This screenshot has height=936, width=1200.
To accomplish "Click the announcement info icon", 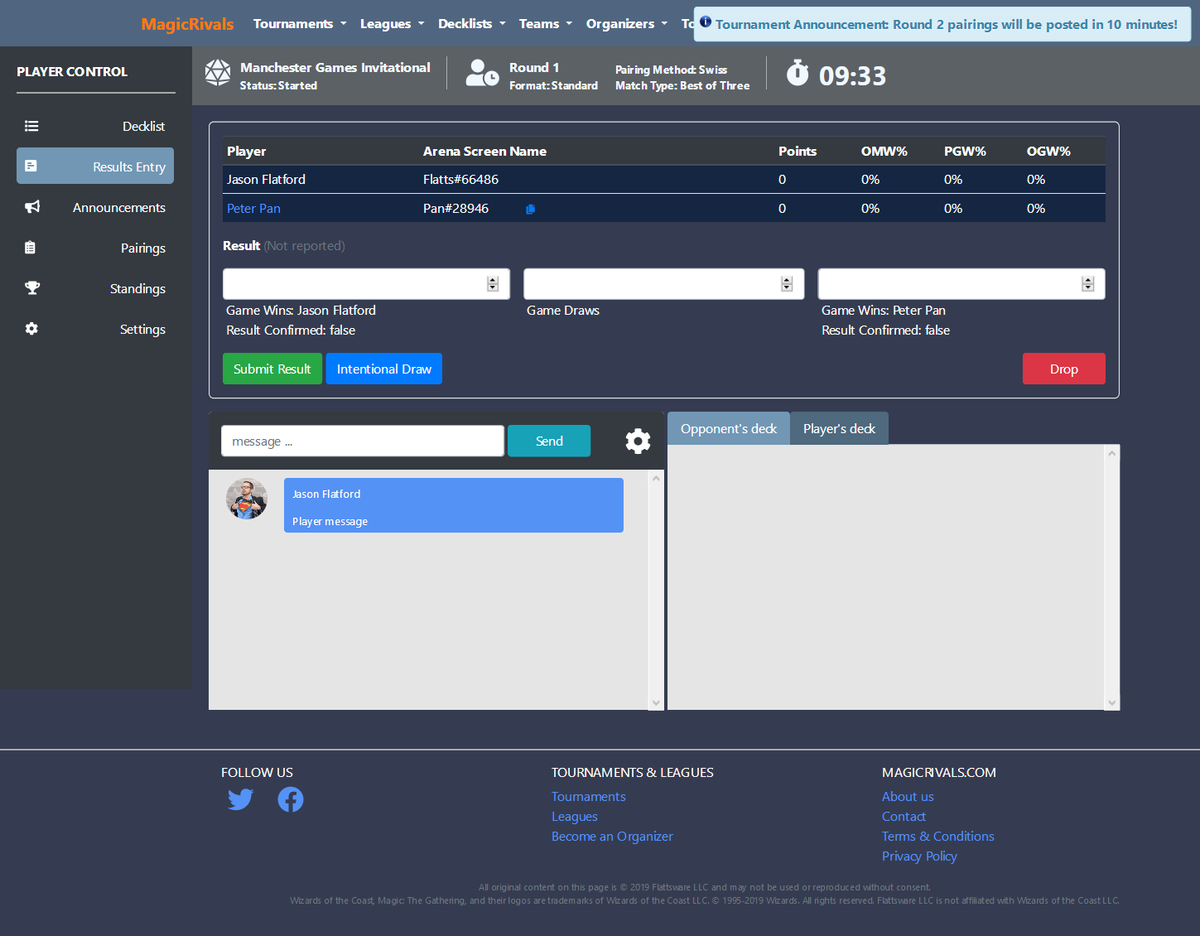I will point(706,22).
